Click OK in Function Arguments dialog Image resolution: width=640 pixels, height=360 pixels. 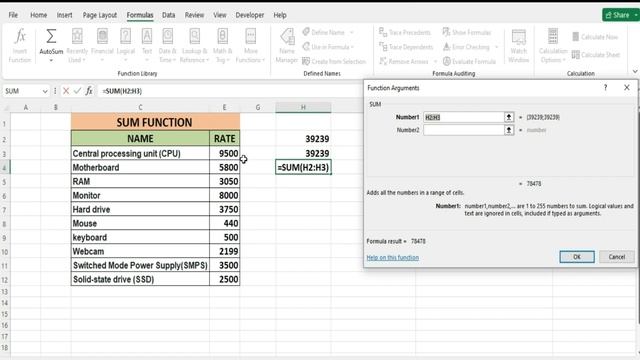(577, 257)
